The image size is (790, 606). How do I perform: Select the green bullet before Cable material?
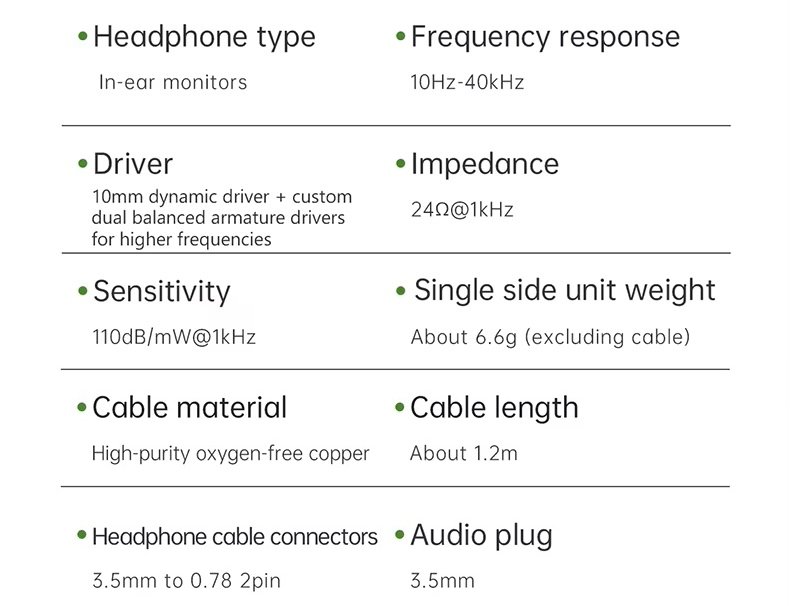[x=83, y=408]
